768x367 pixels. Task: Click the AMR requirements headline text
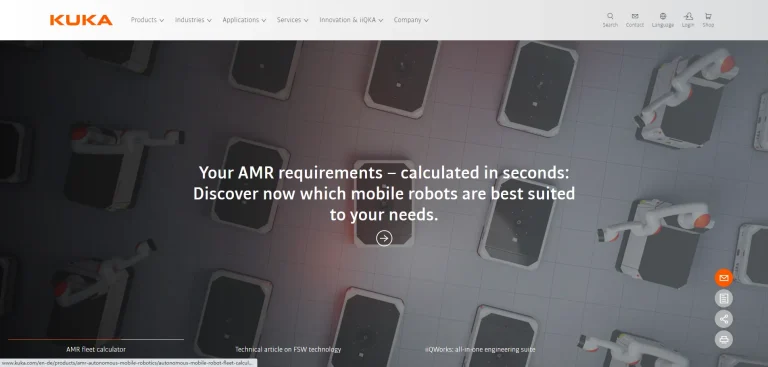coord(384,194)
